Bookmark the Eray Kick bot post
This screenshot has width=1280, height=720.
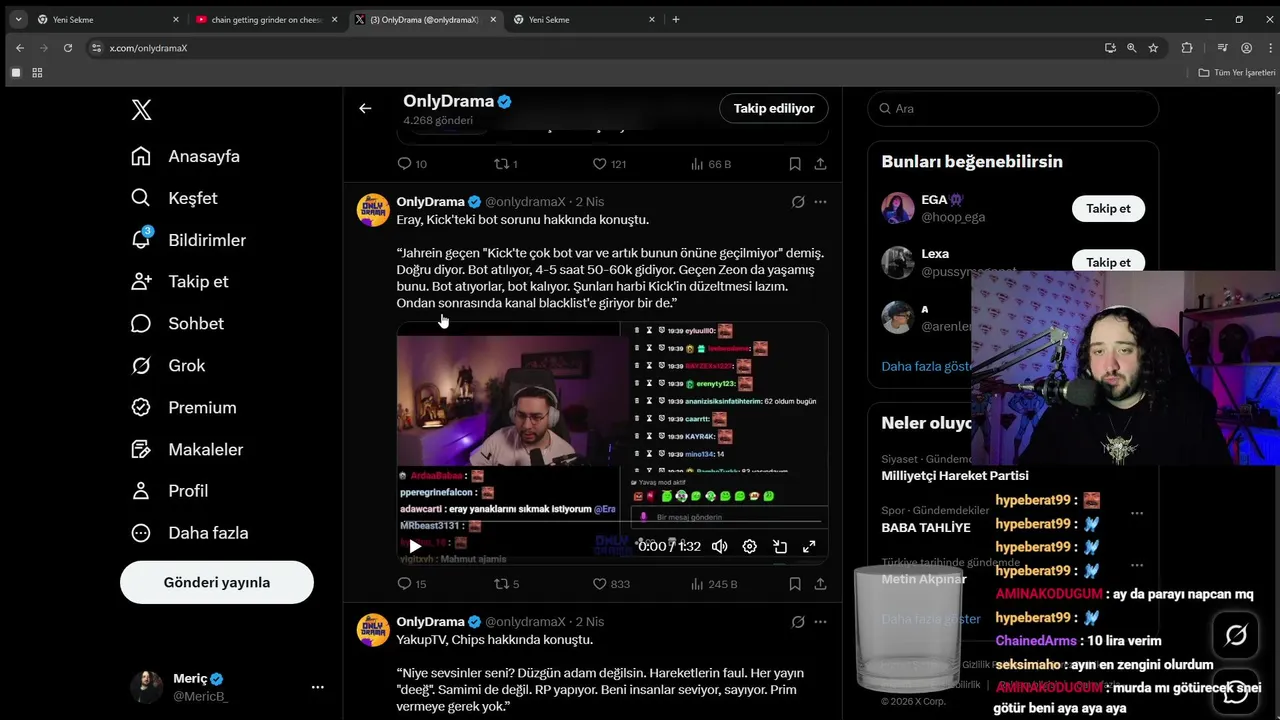(x=795, y=584)
